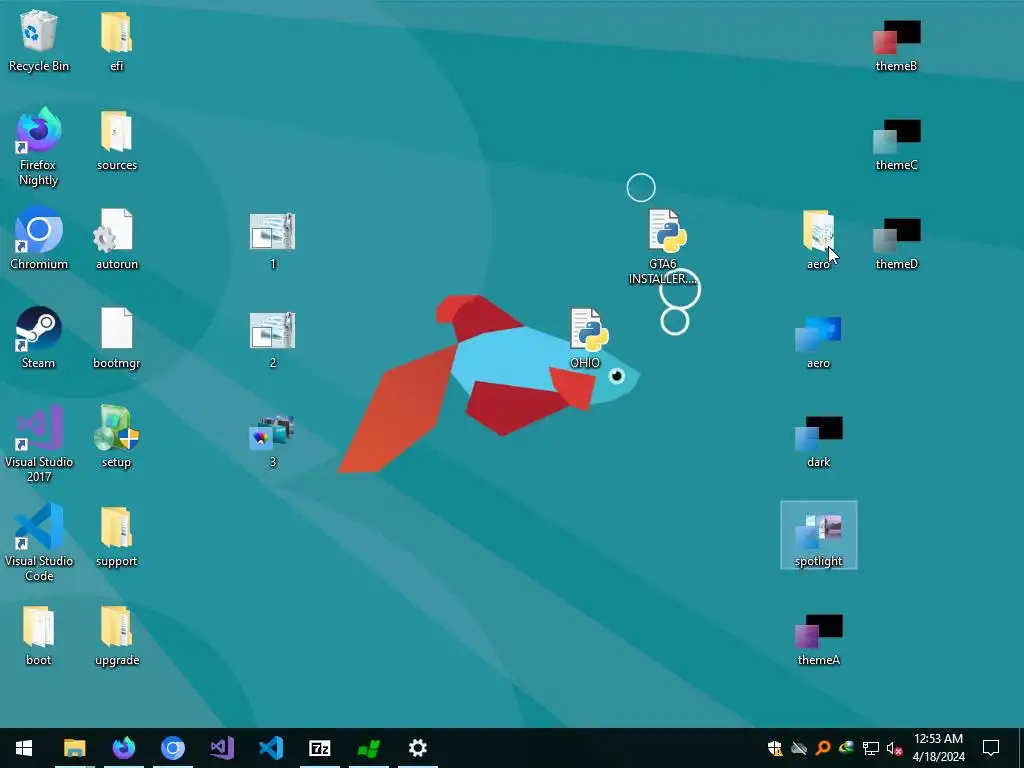
Task: Select the aero theme file with blue squares
Action: click(x=818, y=342)
